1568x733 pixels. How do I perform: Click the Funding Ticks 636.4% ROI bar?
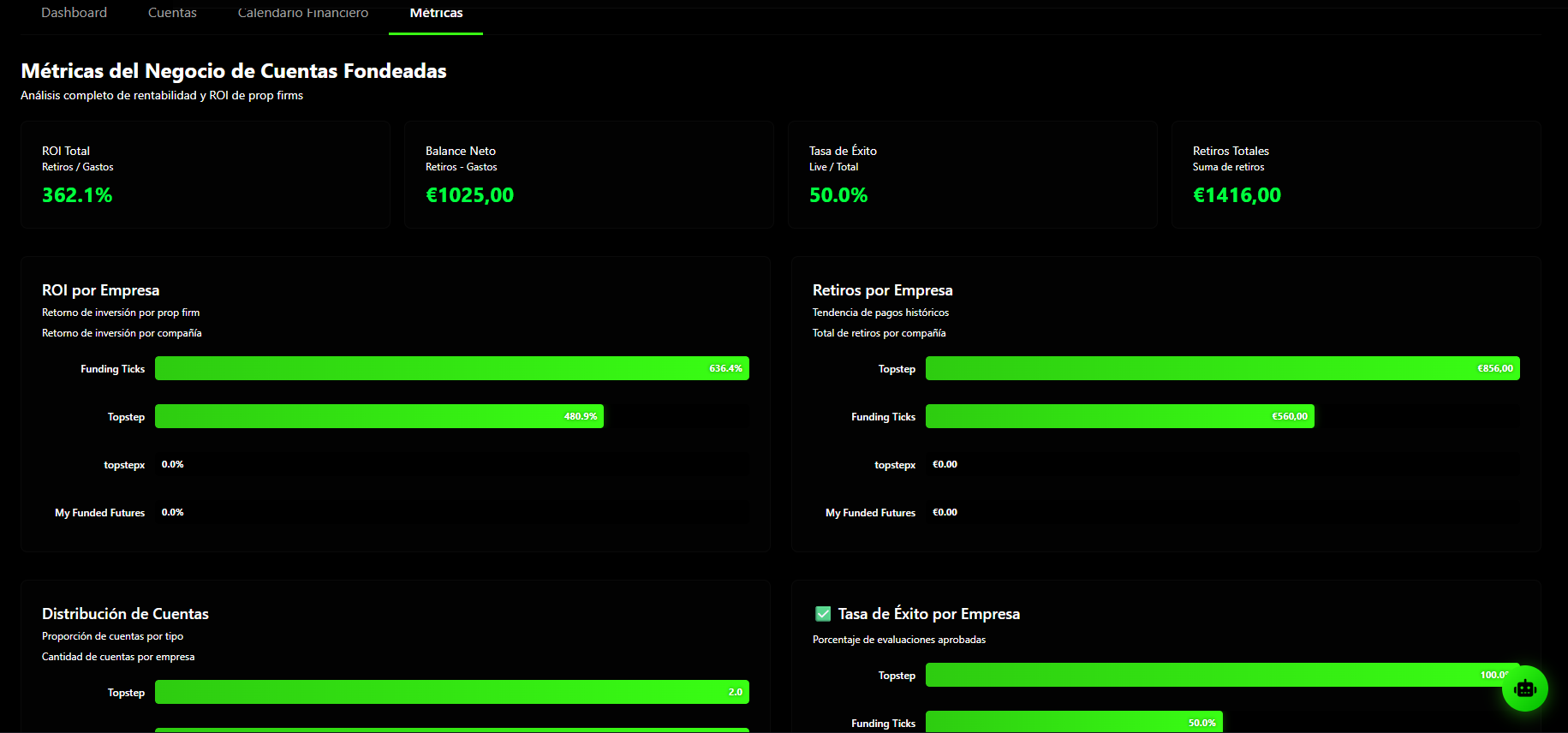pyautogui.click(x=451, y=368)
